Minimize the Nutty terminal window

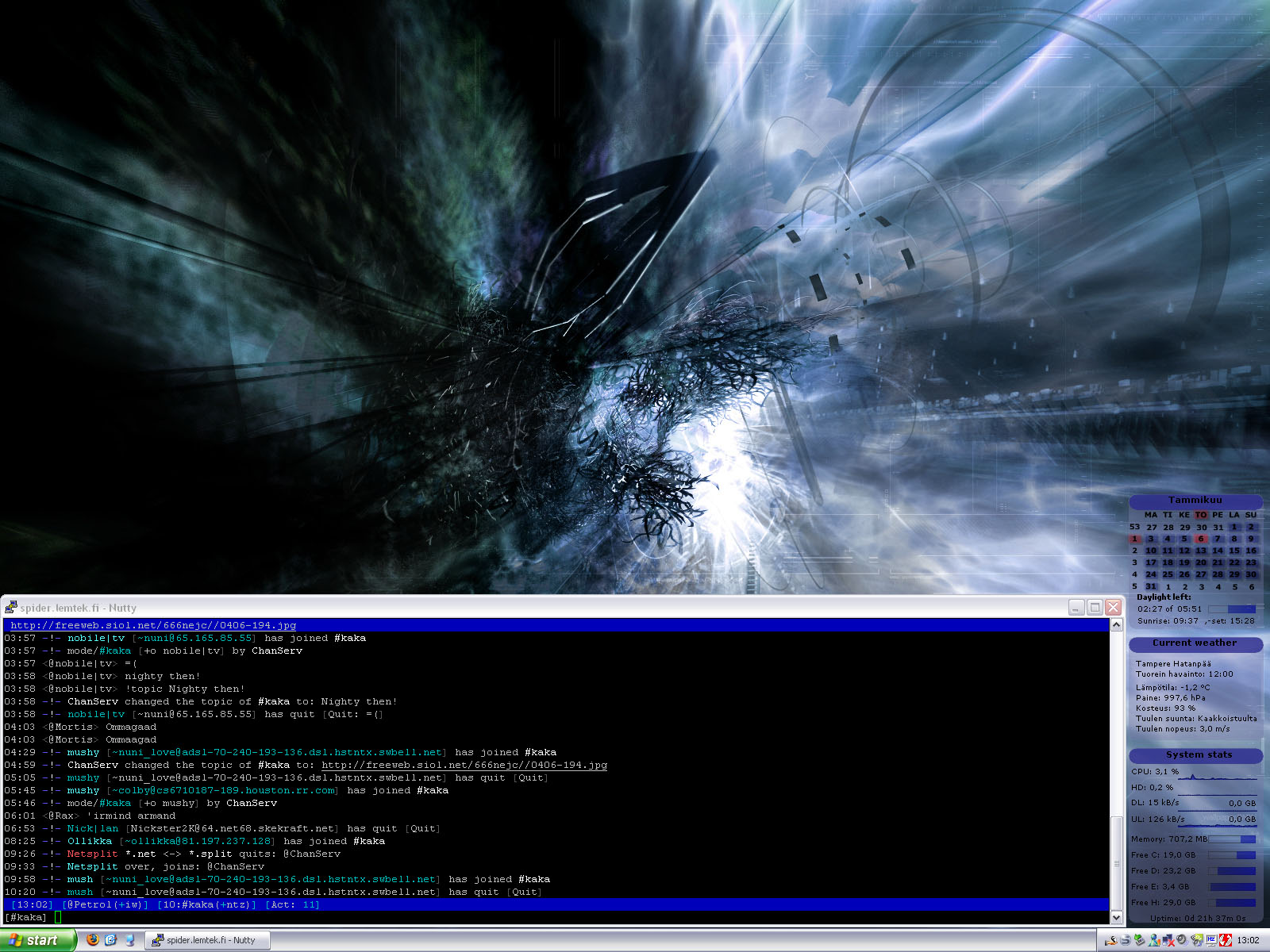click(1076, 608)
